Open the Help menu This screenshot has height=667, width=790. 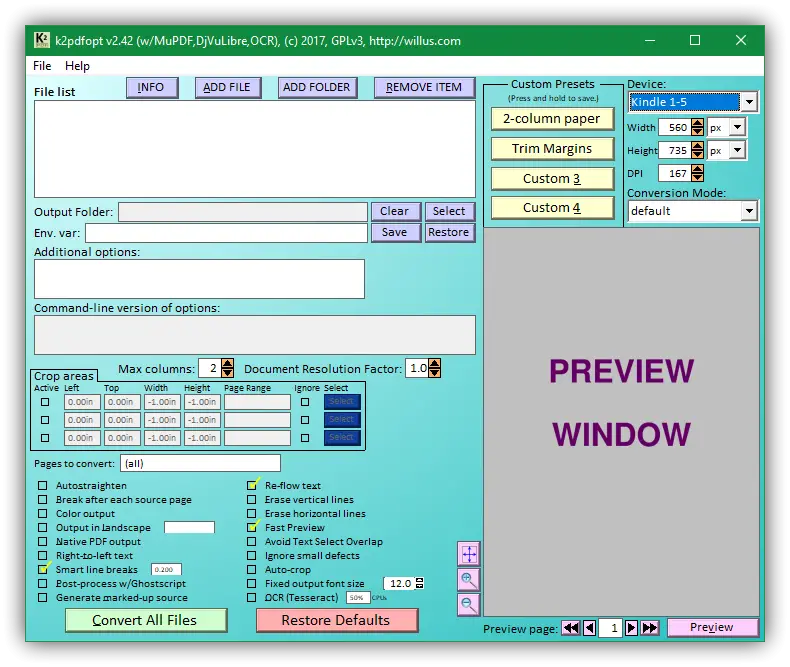coord(77,66)
